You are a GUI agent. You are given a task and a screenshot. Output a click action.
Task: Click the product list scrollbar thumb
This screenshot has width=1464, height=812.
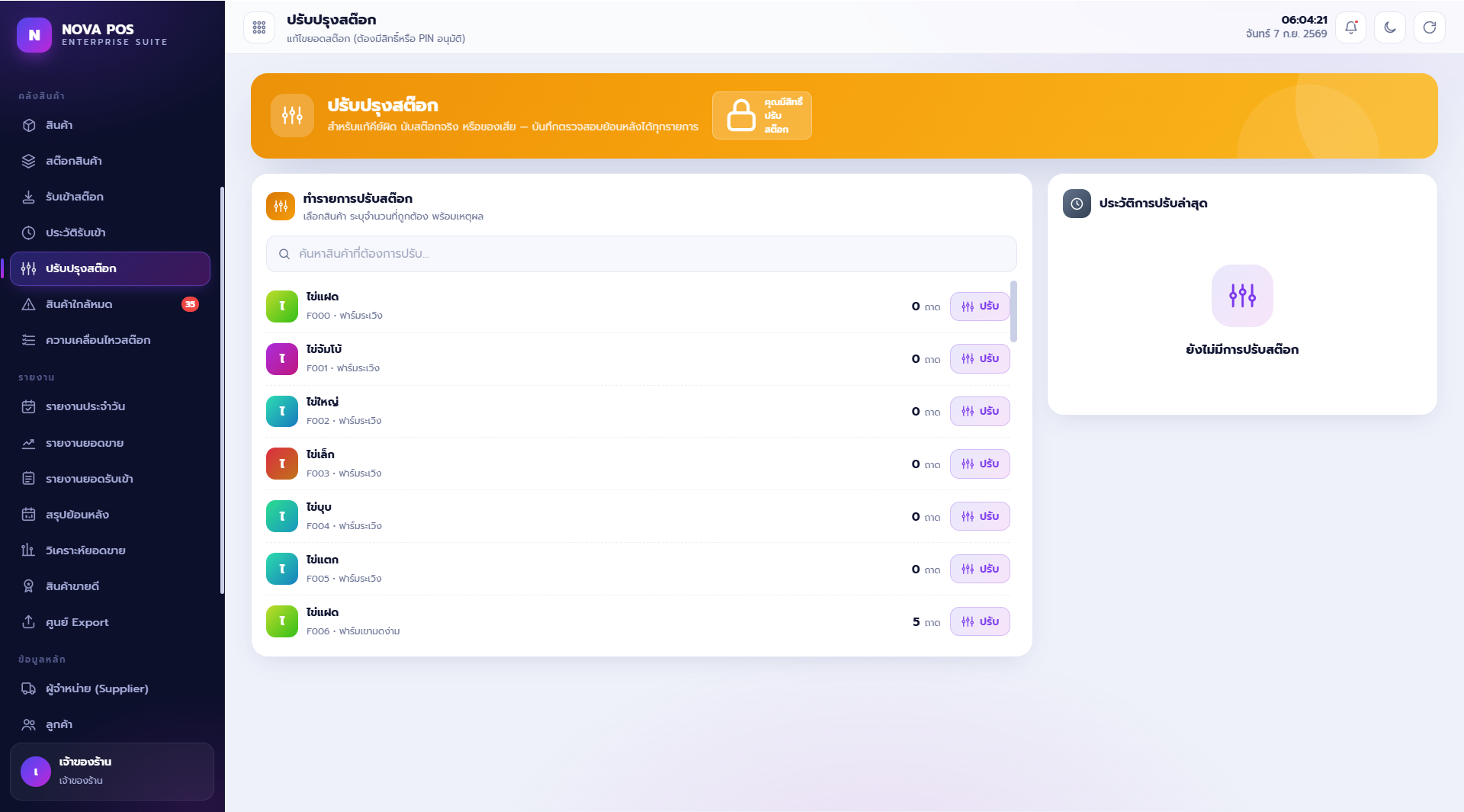coord(1013,312)
